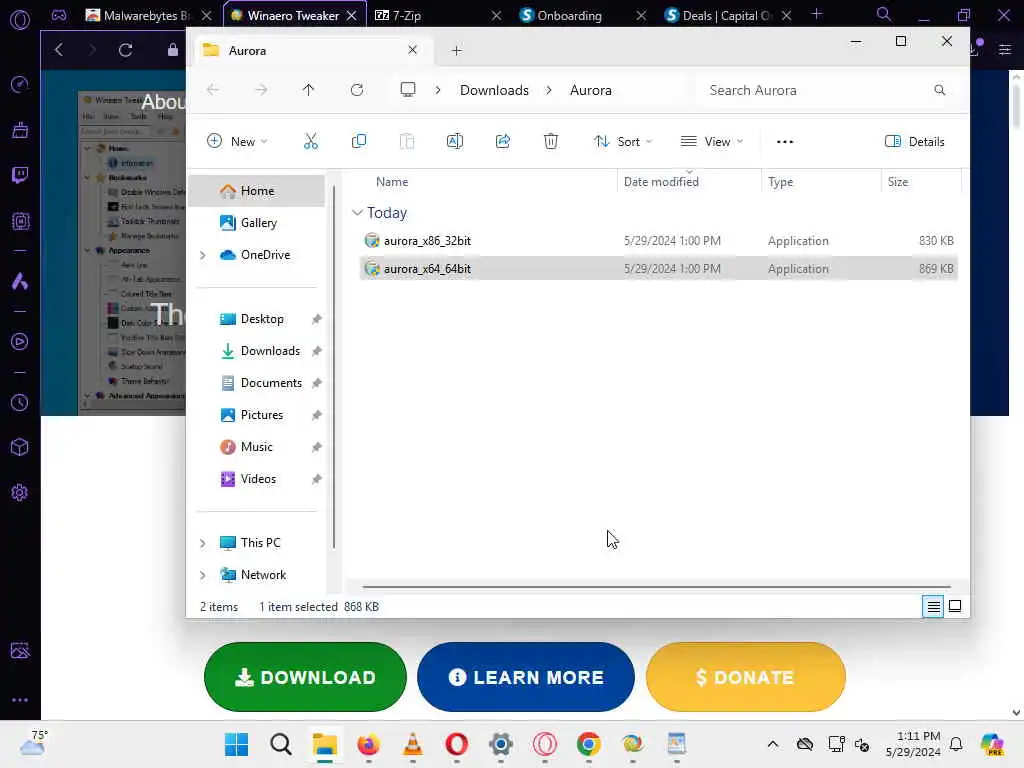1024x768 pixels.
Task: Open Opera sidebar history clock icon
Action: click(20, 402)
